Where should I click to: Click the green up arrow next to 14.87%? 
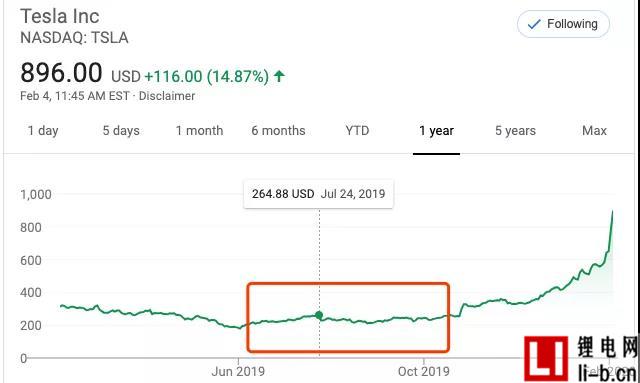tap(279, 76)
